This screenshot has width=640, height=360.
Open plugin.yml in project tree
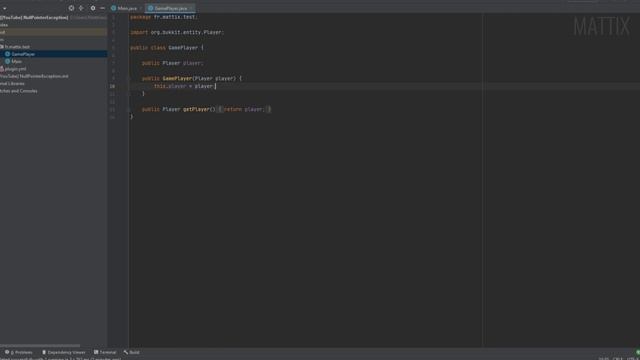tap(16, 69)
